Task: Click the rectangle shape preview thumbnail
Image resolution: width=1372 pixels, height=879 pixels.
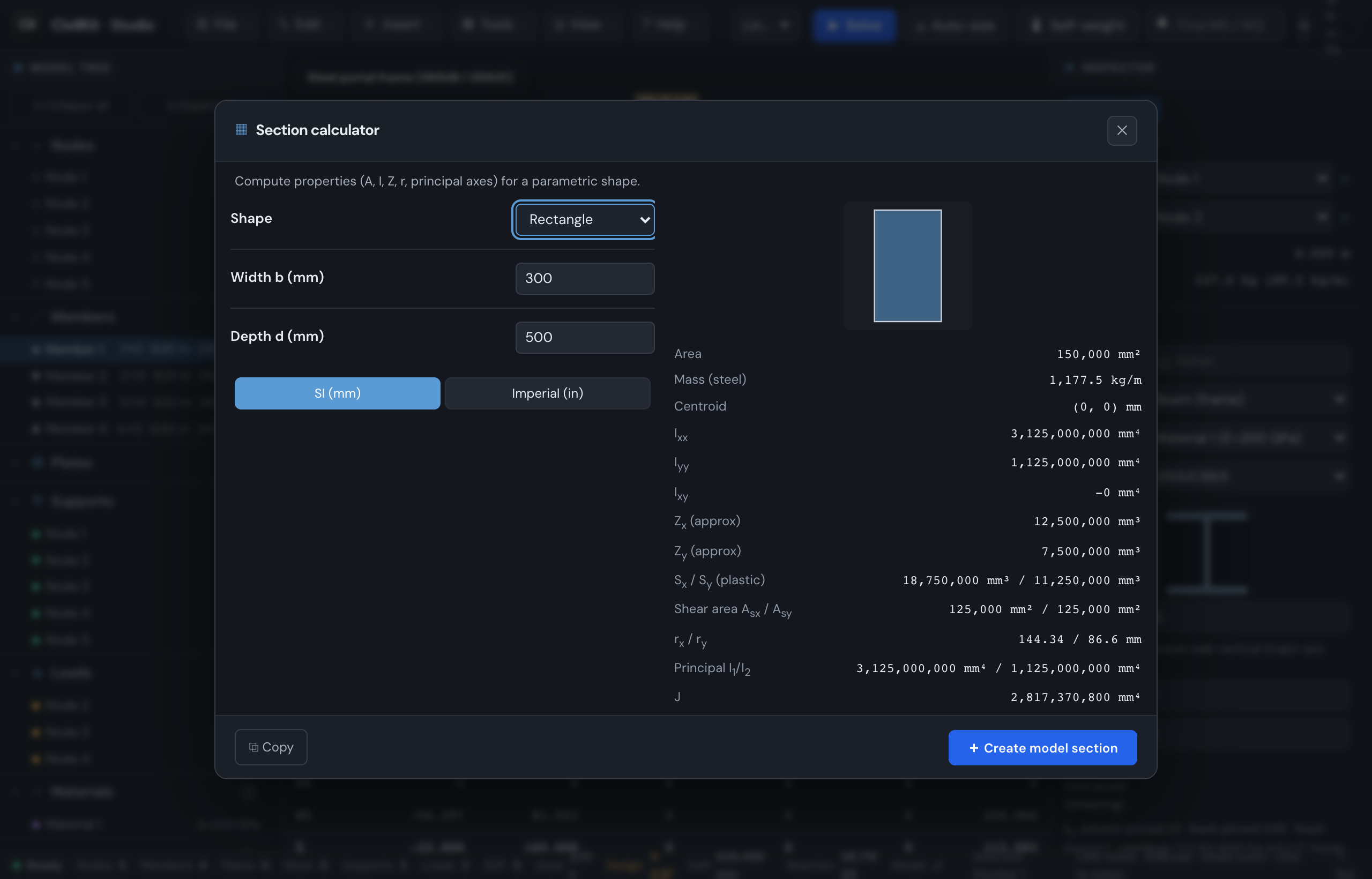Action: click(x=907, y=266)
